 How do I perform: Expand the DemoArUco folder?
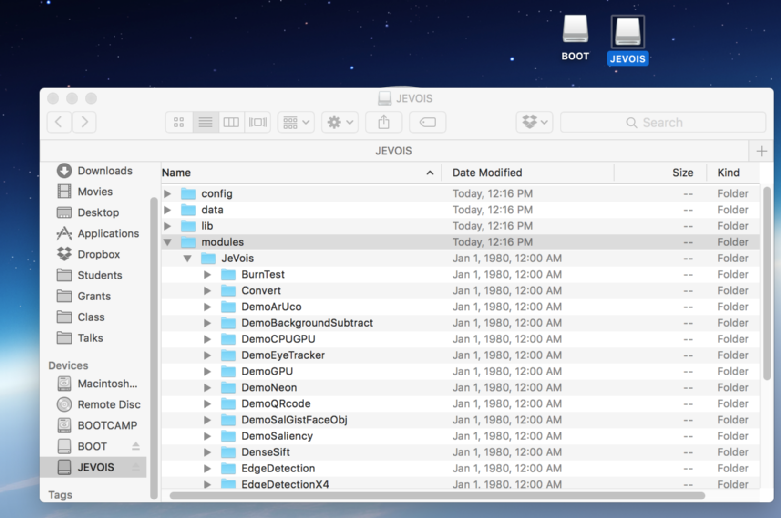pos(208,307)
